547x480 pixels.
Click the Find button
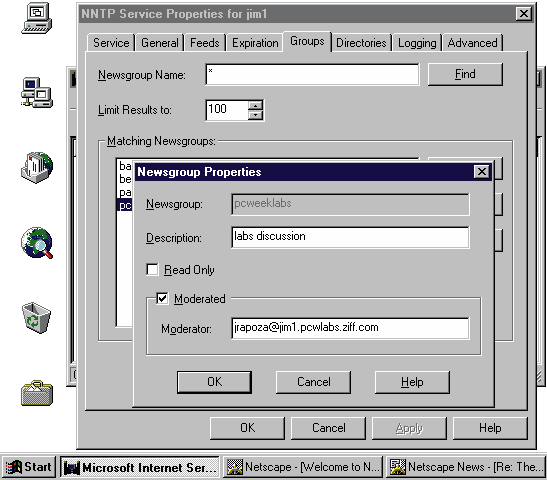point(465,74)
